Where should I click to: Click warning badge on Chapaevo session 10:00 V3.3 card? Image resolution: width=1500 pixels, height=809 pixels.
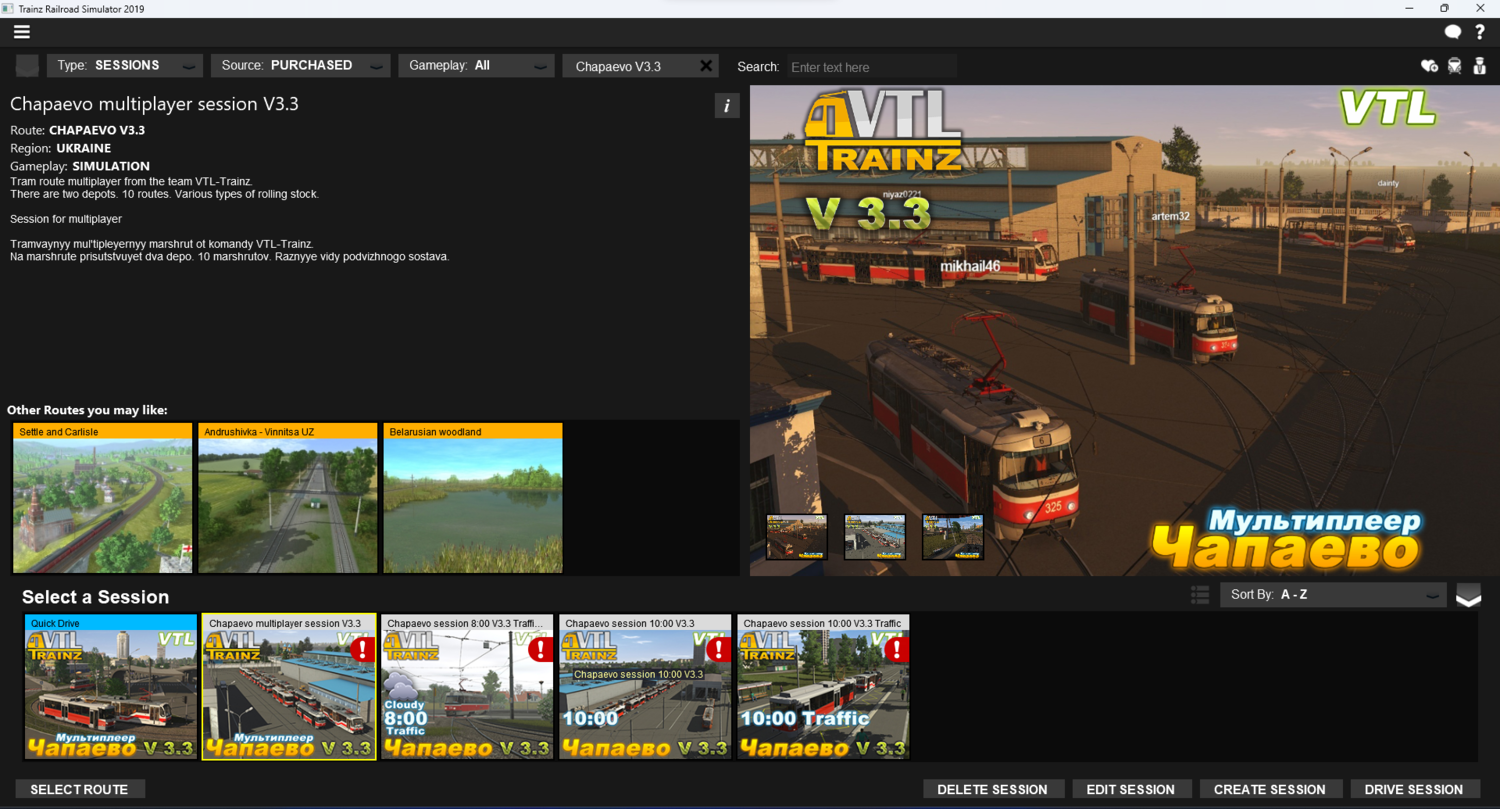tap(718, 649)
